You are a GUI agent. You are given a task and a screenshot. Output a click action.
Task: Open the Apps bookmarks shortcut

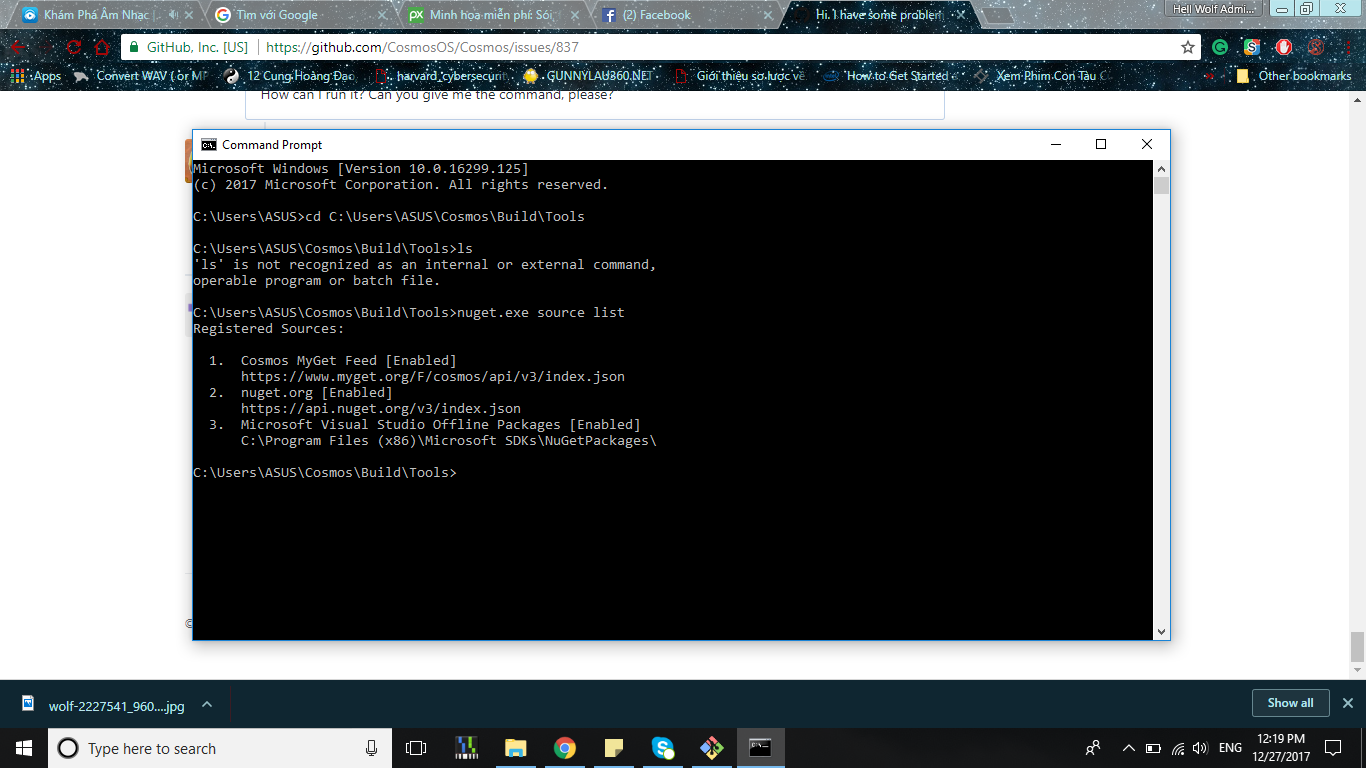(36, 76)
